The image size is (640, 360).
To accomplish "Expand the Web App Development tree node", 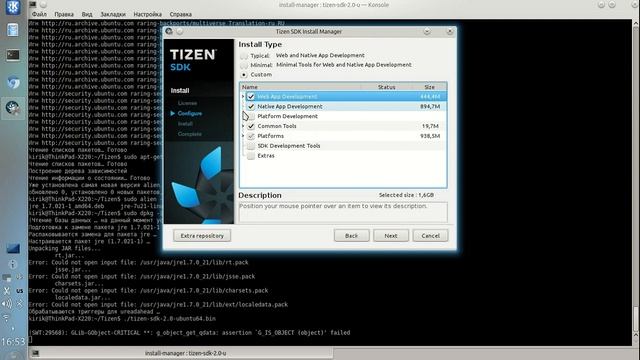I will (x=243, y=97).
